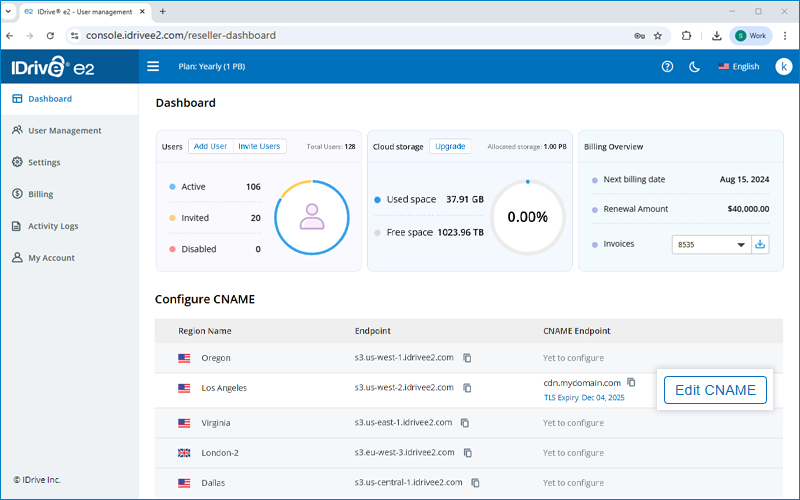Open the hamburger menu in the header
Viewport: 800px width, 500px height.
[153, 66]
